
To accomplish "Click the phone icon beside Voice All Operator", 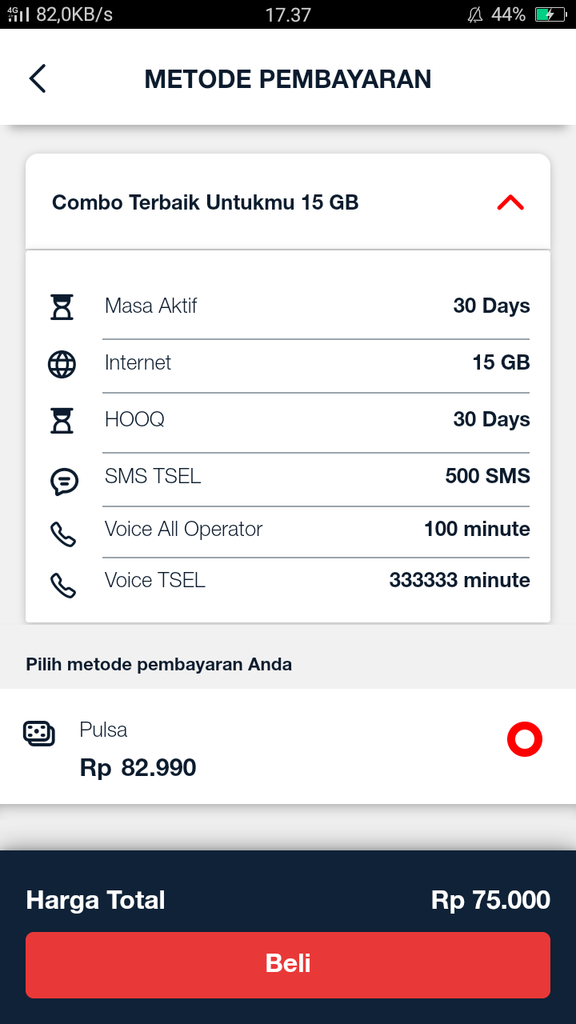I will [x=63, y=534].
